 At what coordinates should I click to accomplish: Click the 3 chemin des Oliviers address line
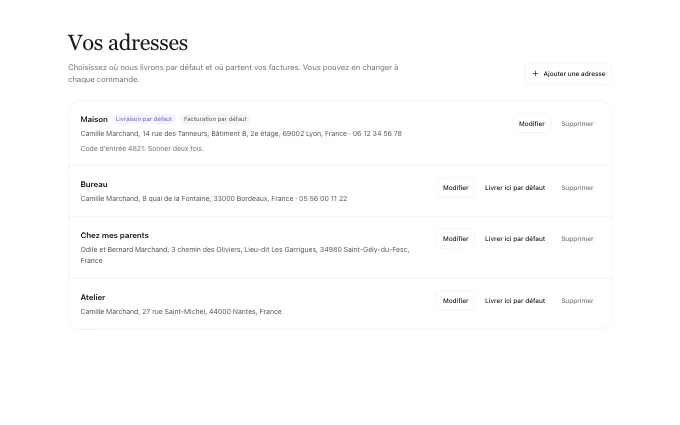coord(245,255)
